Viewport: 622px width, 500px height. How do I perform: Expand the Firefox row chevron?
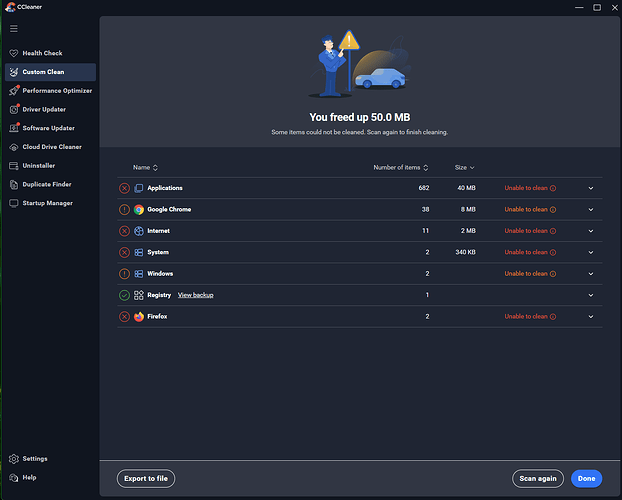(591, 317)
